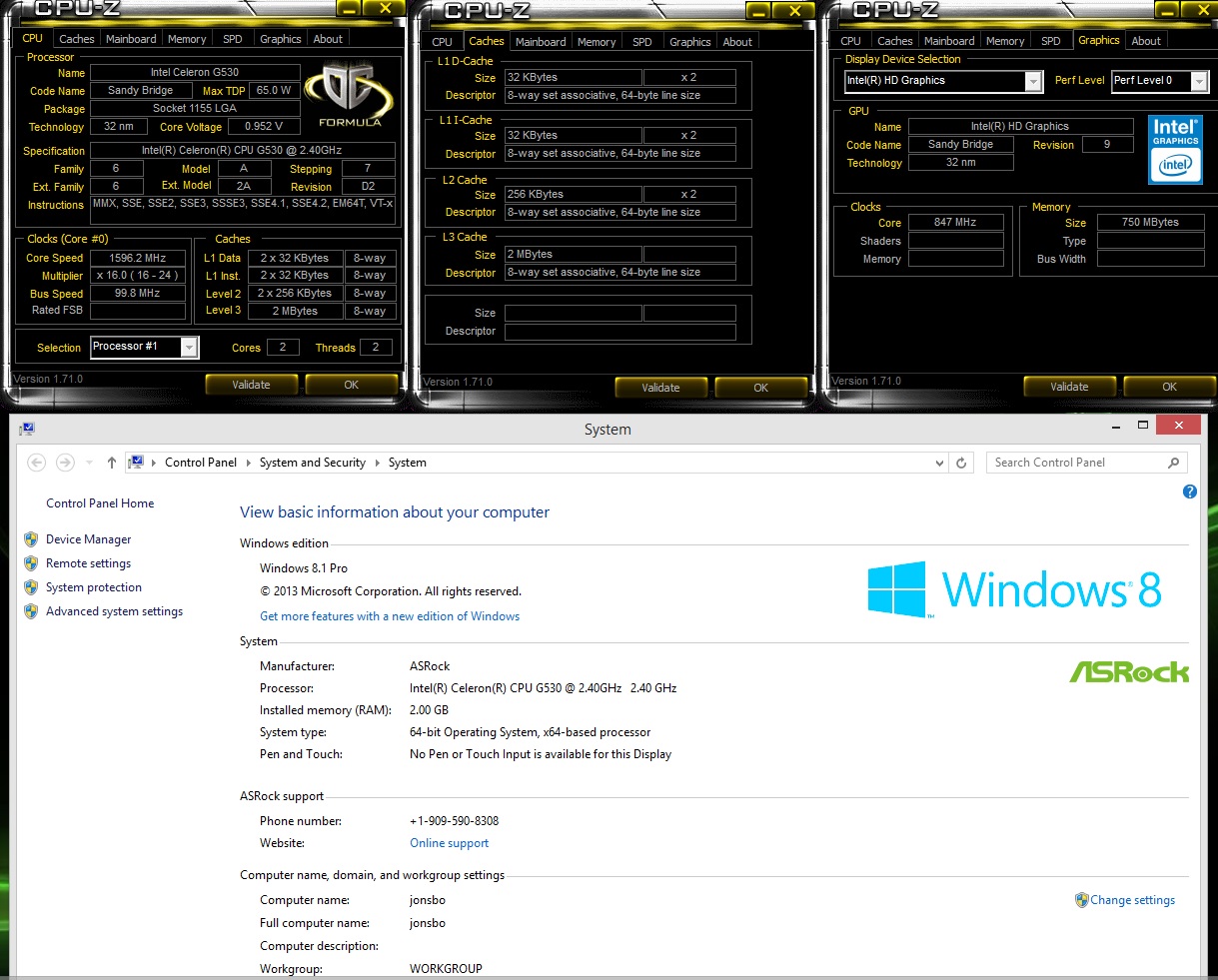The height and width of the screenshot is (980, 1218).
Task: Minimize the first CPU-Z window
Action: [348, 9]
